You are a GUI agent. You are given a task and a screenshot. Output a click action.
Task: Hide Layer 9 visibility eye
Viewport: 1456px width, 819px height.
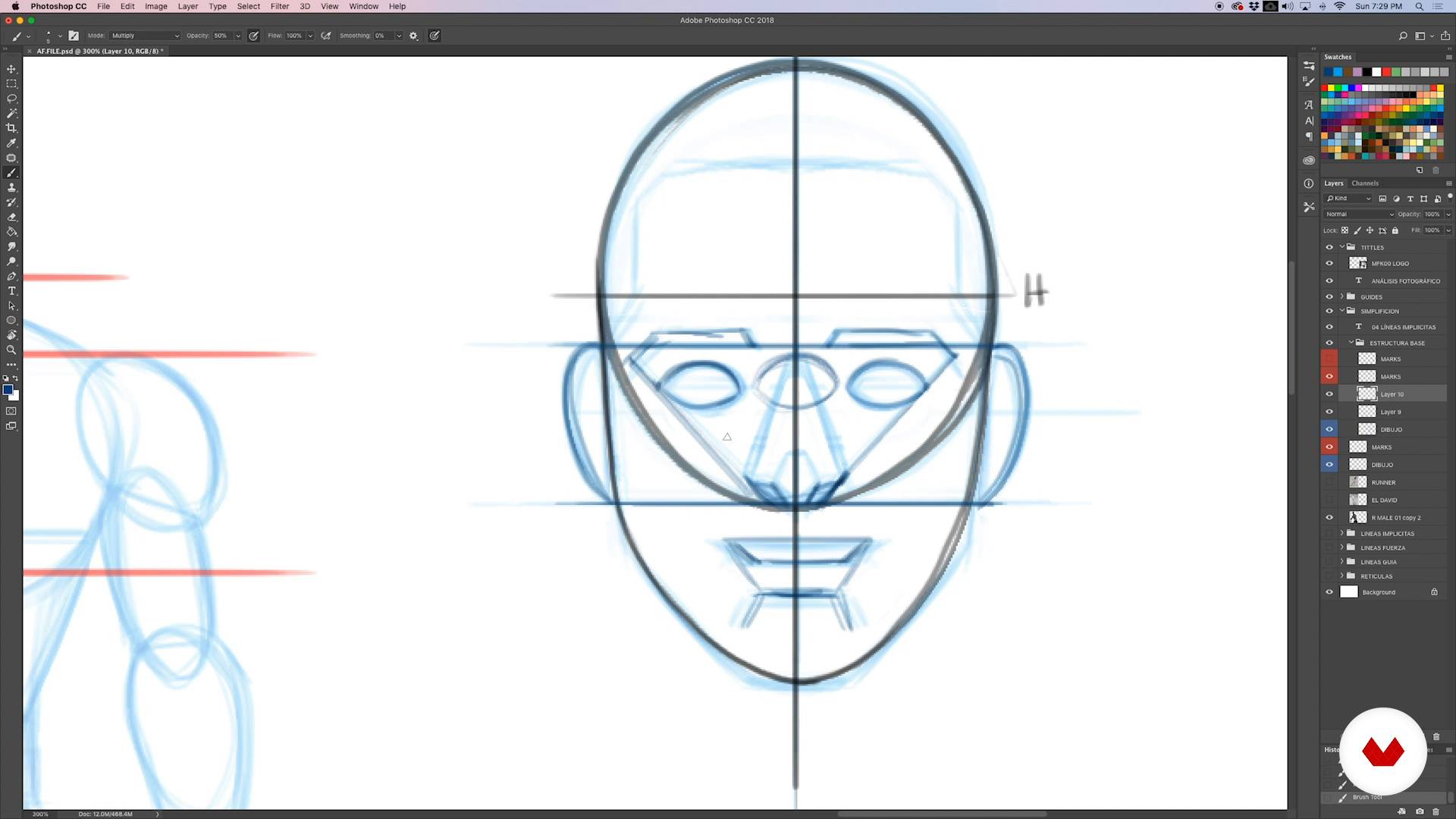[x=1329, y=412]
